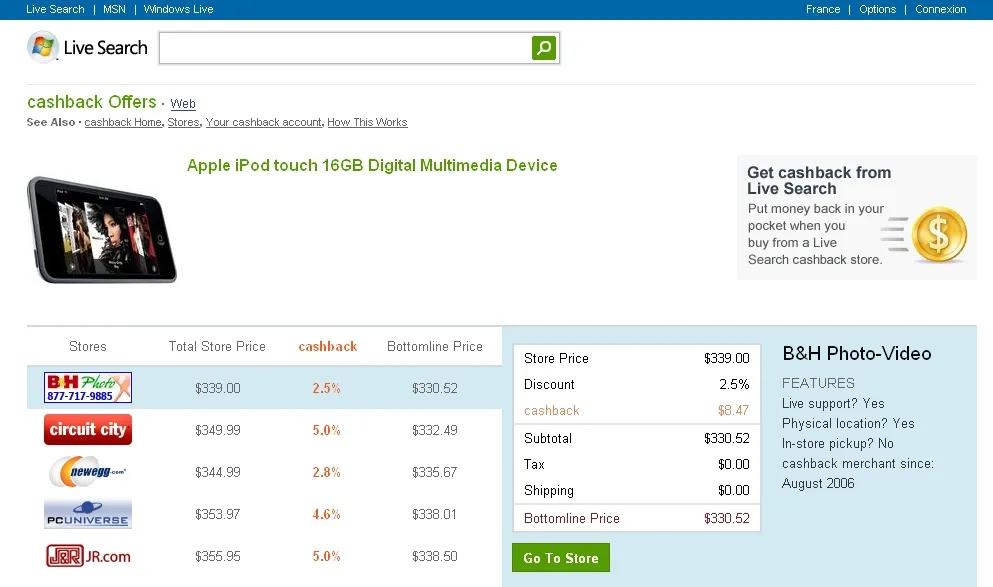Click the $335.67 bottomline price

[434, 472]
